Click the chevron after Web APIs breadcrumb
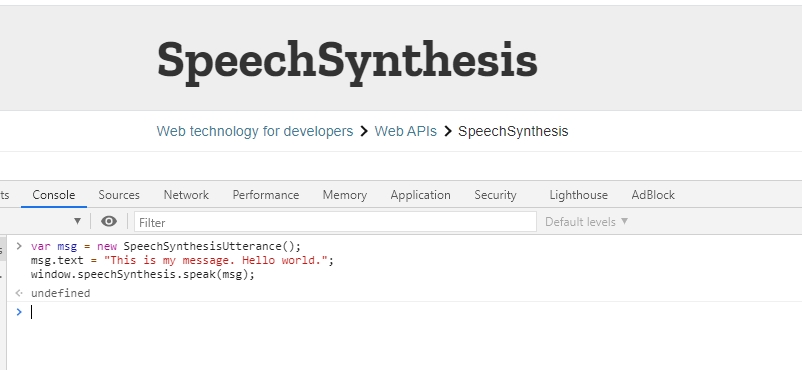Viewport: 802px width, 370px height. [x=448, y=132]
